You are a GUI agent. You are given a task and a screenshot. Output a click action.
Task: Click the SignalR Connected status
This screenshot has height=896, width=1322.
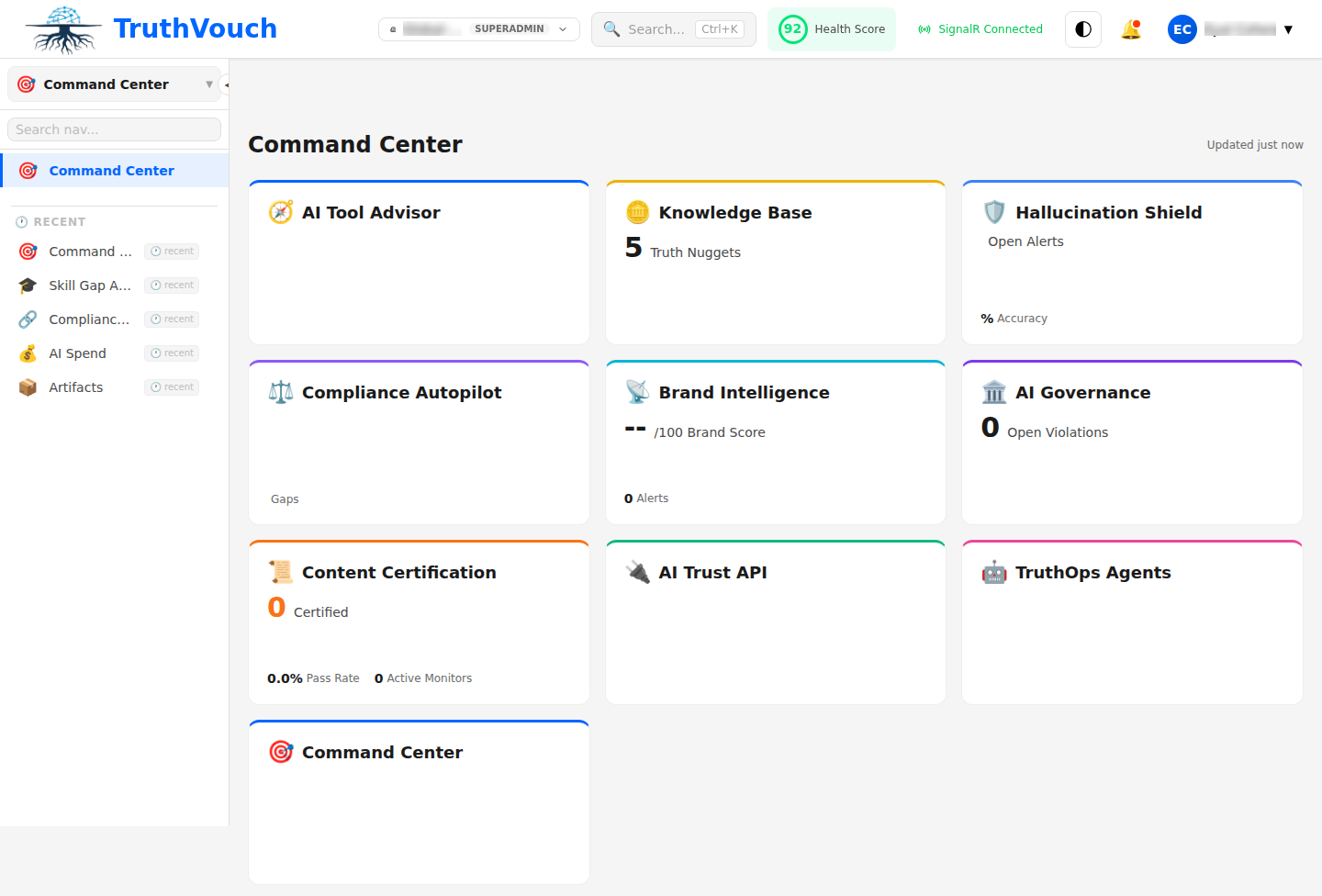click(x=980, y=28)
